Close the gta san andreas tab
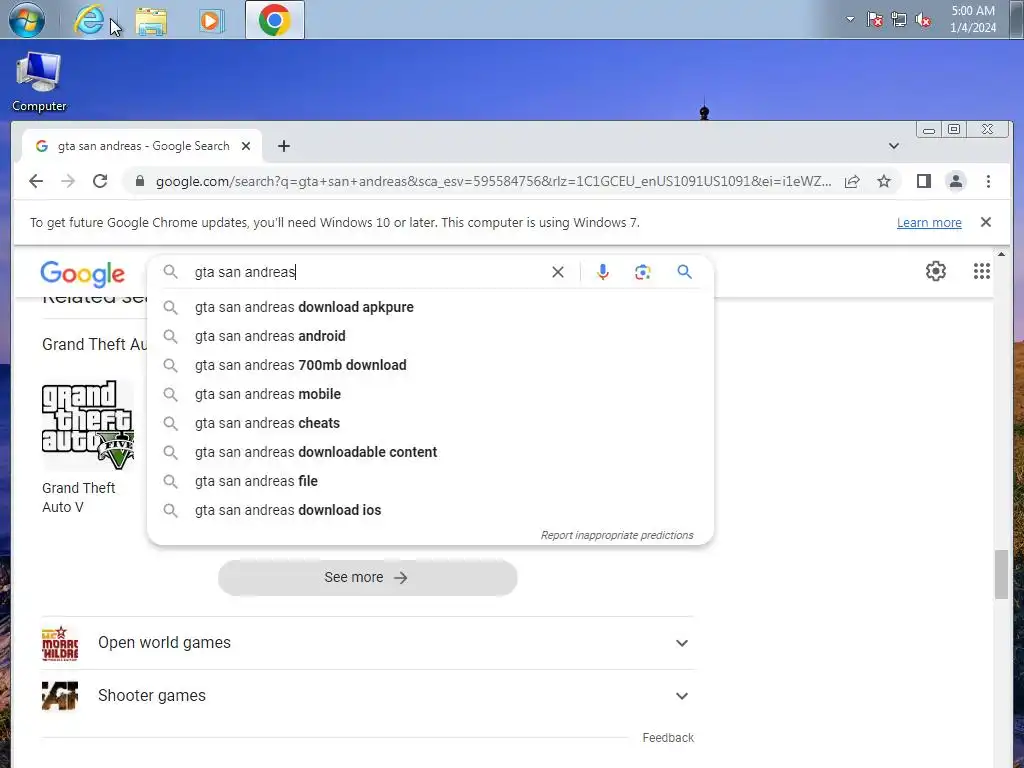Viewport: 1024px width, 768px height. pos(246,146)
